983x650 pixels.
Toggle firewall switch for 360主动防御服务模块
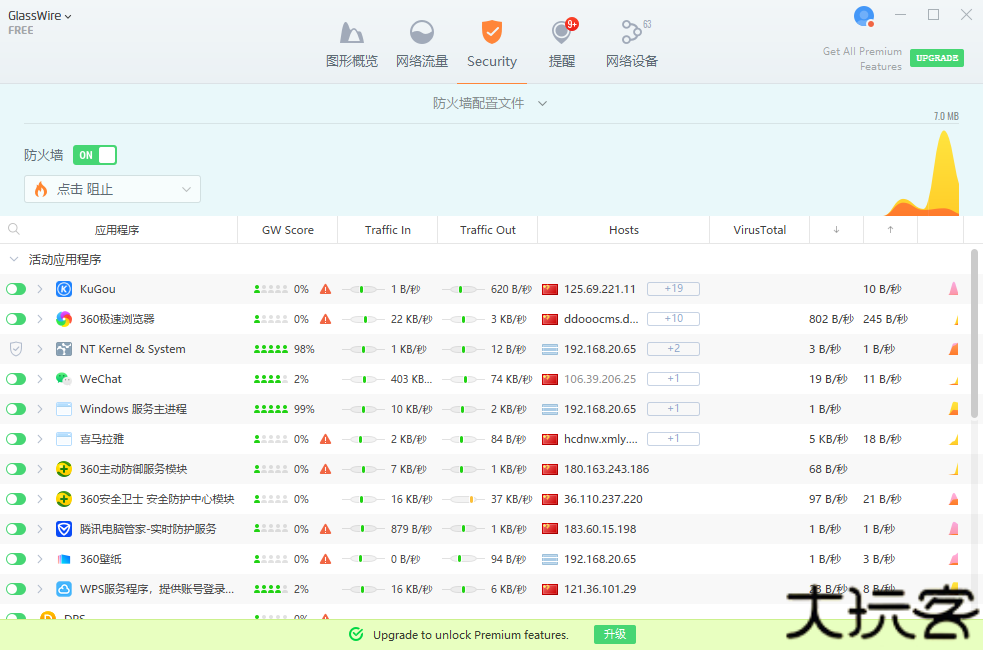(x=16, y=469)
